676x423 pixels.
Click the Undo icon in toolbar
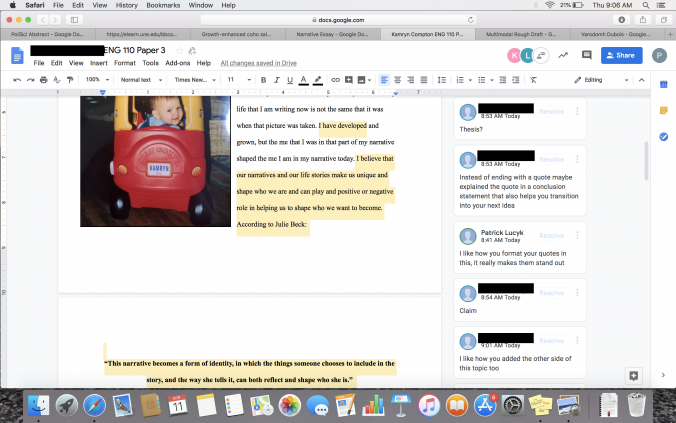pyautogui.click(x=17, y=80)
